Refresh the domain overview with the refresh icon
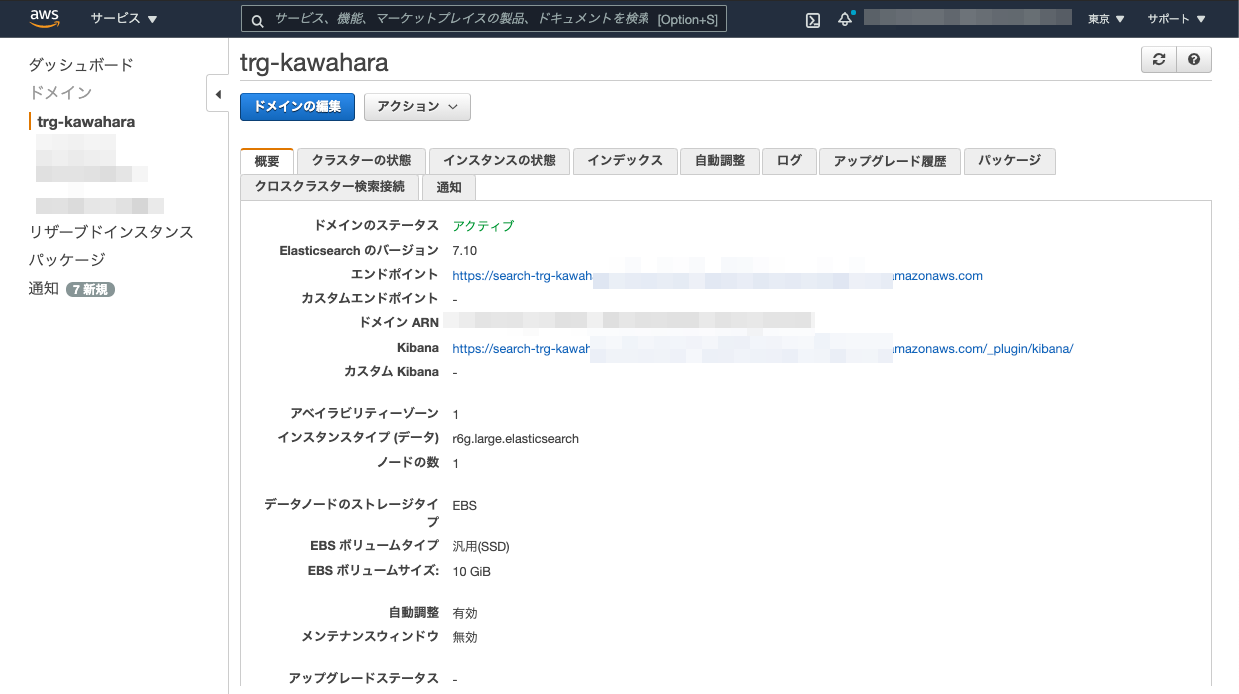The image size is (1239, 694). tap(1158, 59)
